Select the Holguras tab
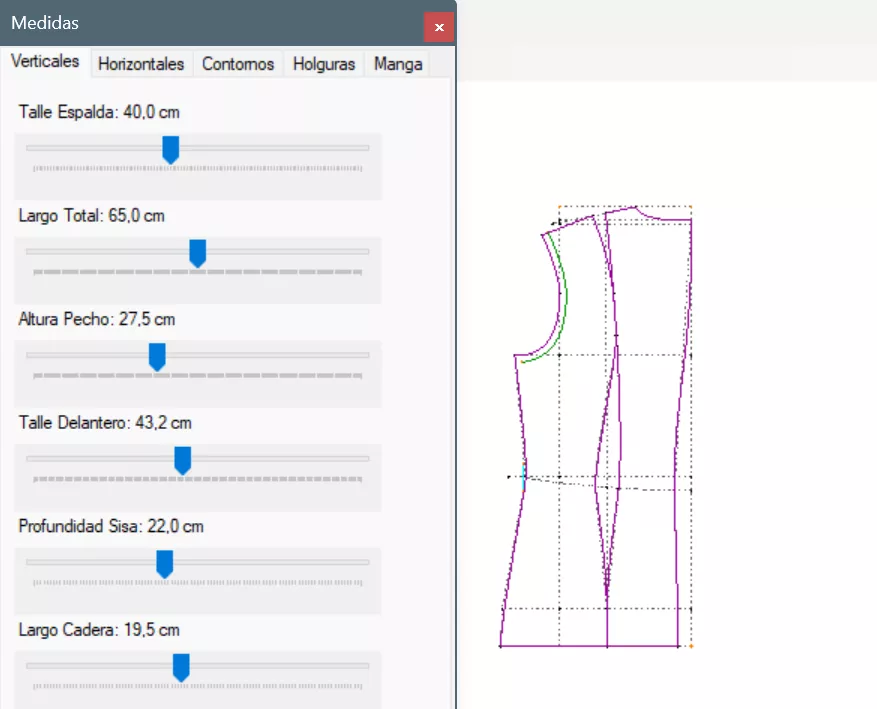 (x=324, y=64)
